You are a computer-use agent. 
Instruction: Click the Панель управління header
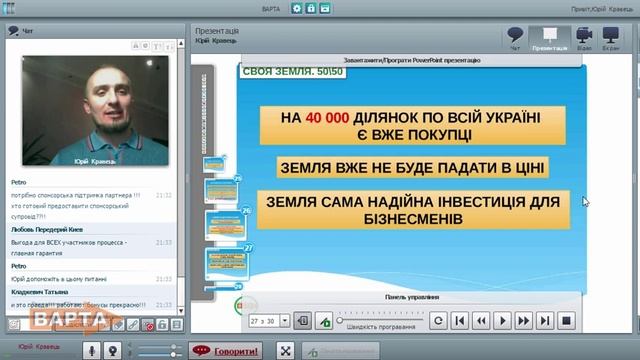tap(412, 297)
